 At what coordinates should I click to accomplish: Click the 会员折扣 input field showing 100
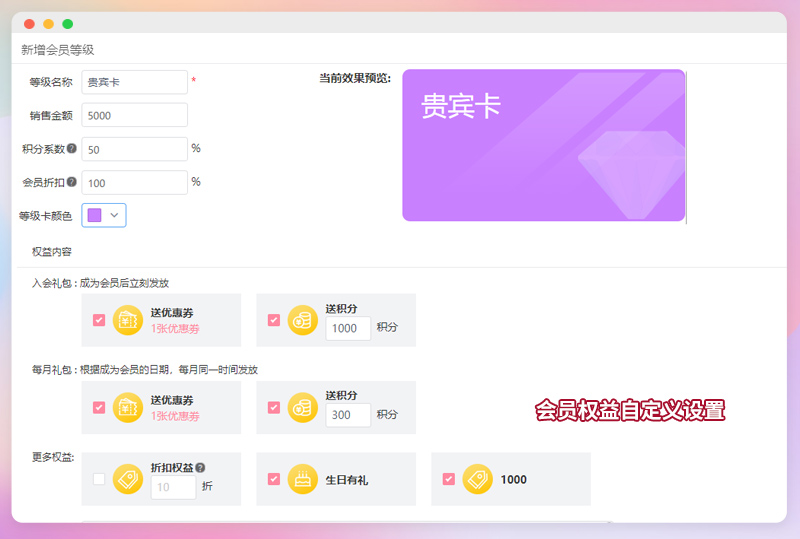(x=135, y=182)
